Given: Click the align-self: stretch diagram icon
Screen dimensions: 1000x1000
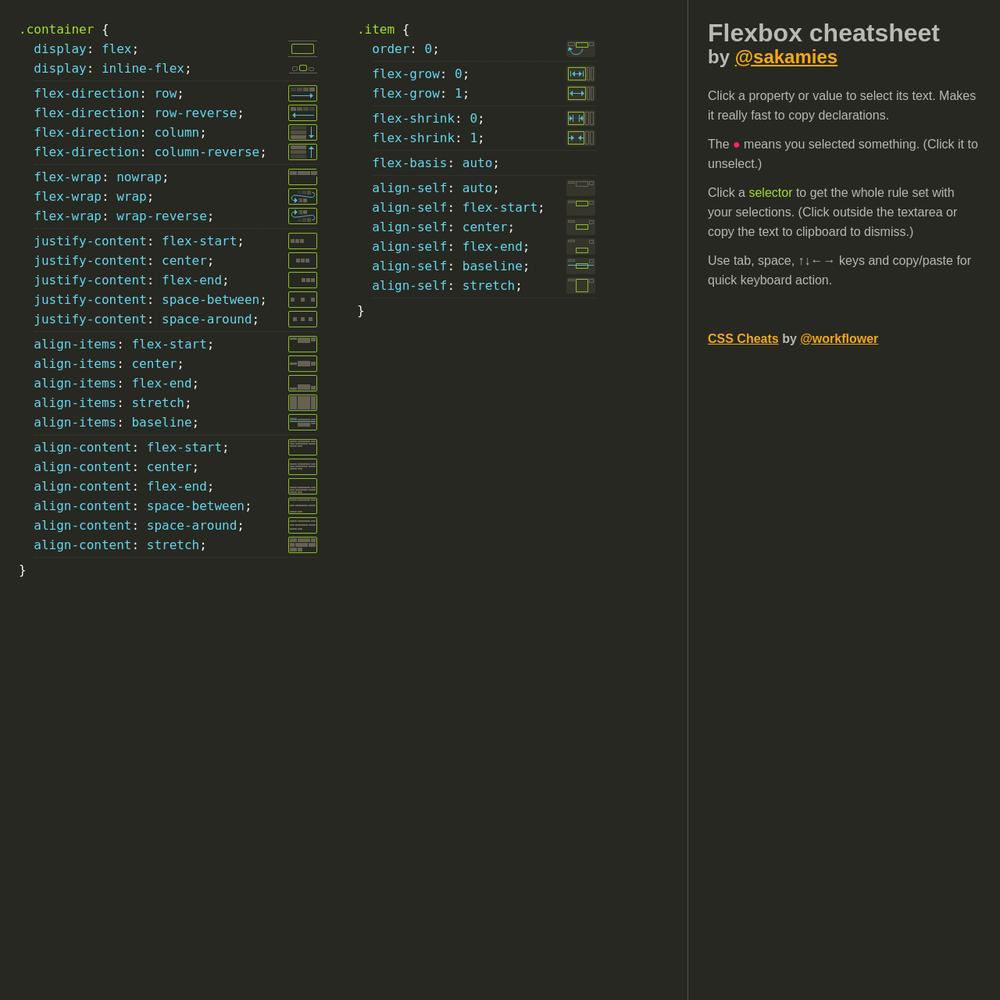Looking at the screenshot, I should tap(581, 286).
